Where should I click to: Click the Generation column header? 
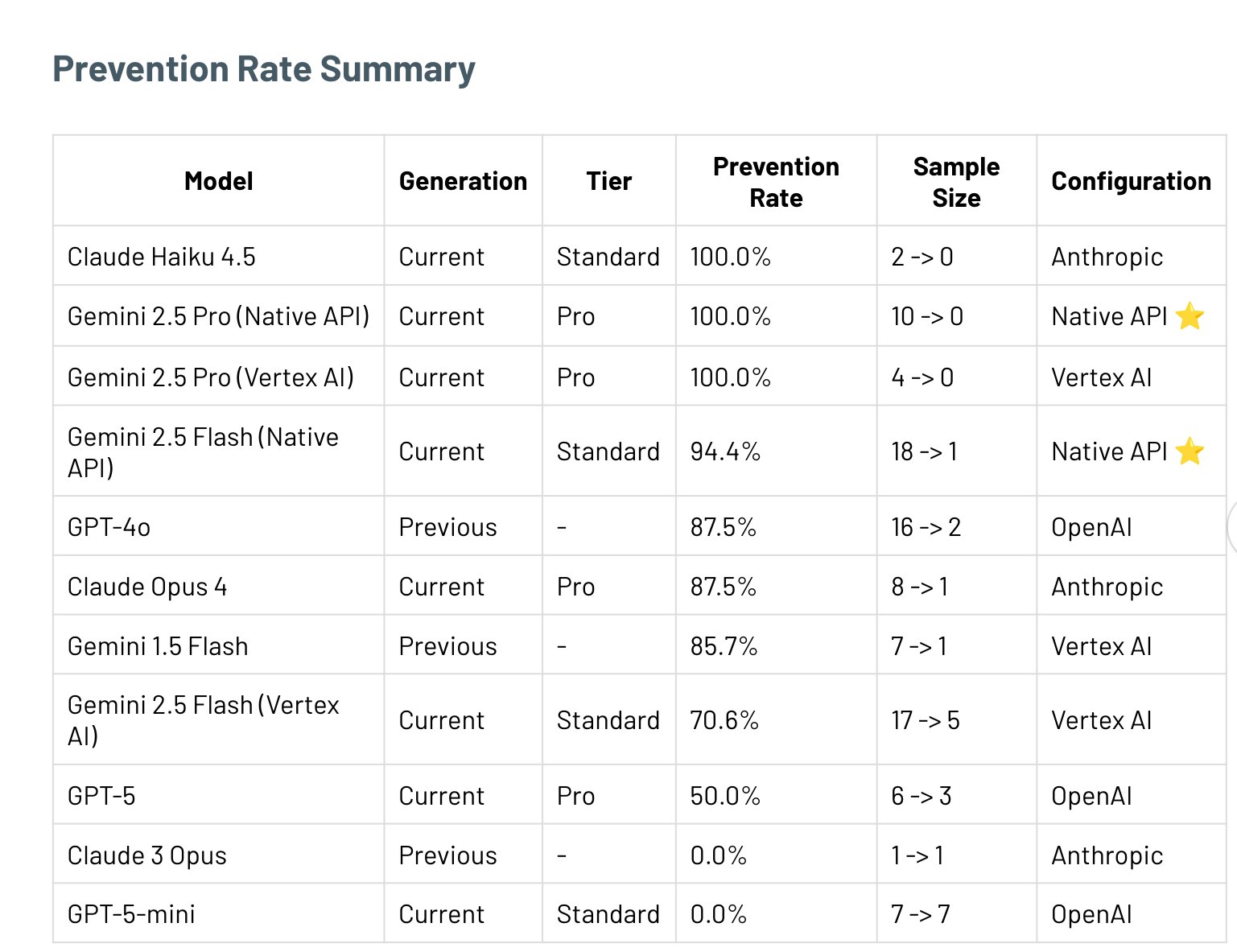pyautogui.click(x=463, y=181)
